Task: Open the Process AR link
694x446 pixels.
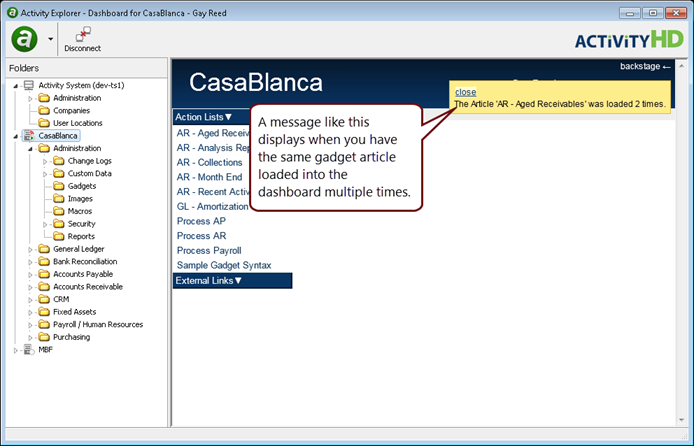Action: click(x=201, y=236)
